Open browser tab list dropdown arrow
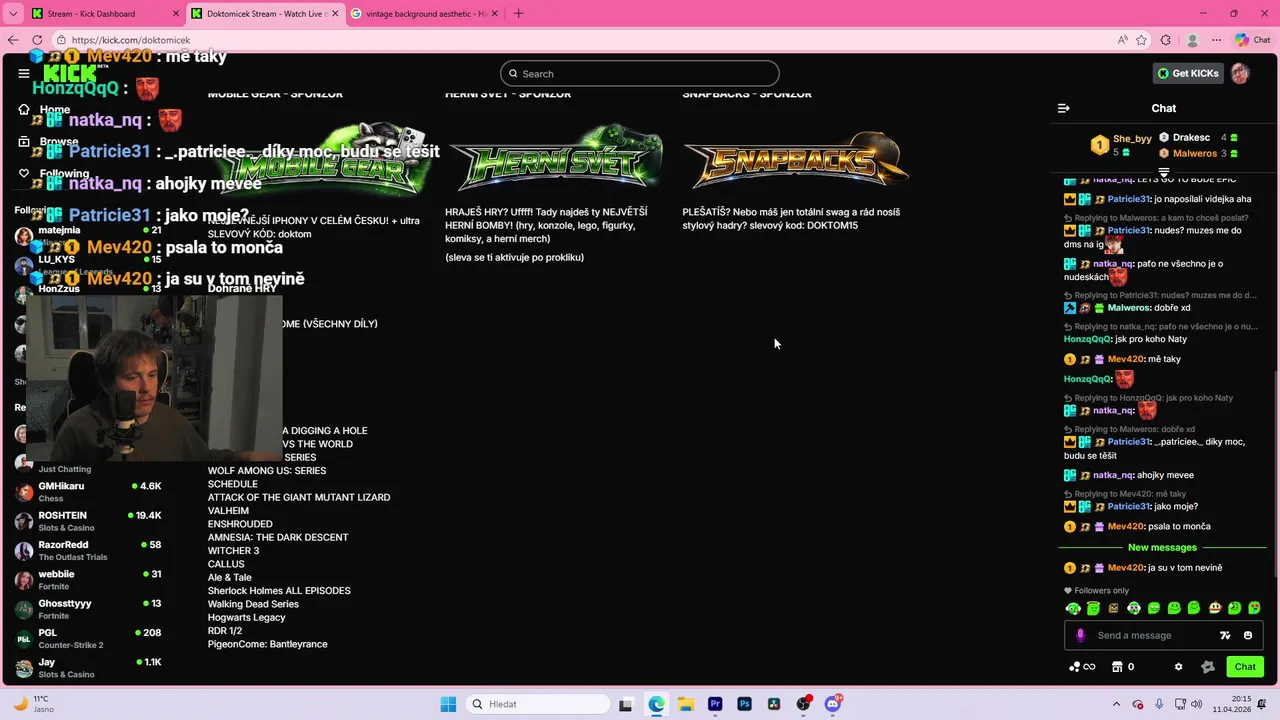Screen dimensions: 1280x720 (x=13, y=13)
